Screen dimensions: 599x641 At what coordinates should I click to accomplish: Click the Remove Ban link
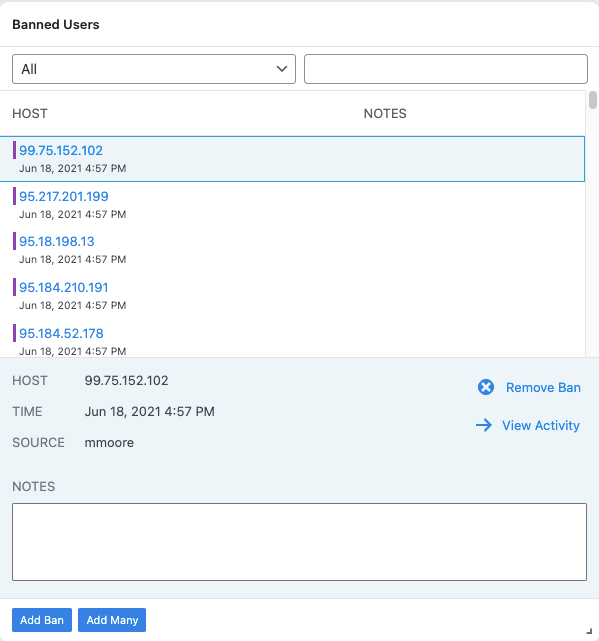(543, 388)
